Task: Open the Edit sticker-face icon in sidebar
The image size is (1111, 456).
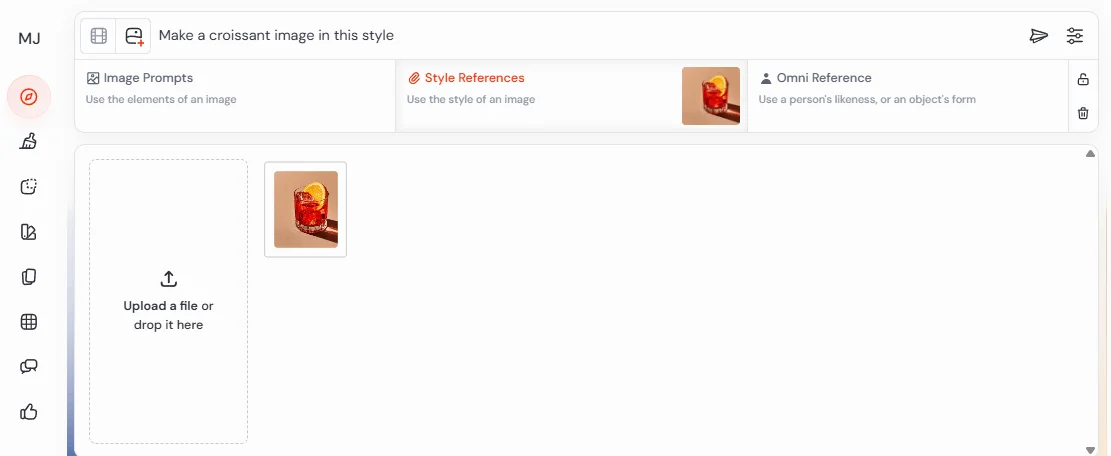Action: (28, 187)
